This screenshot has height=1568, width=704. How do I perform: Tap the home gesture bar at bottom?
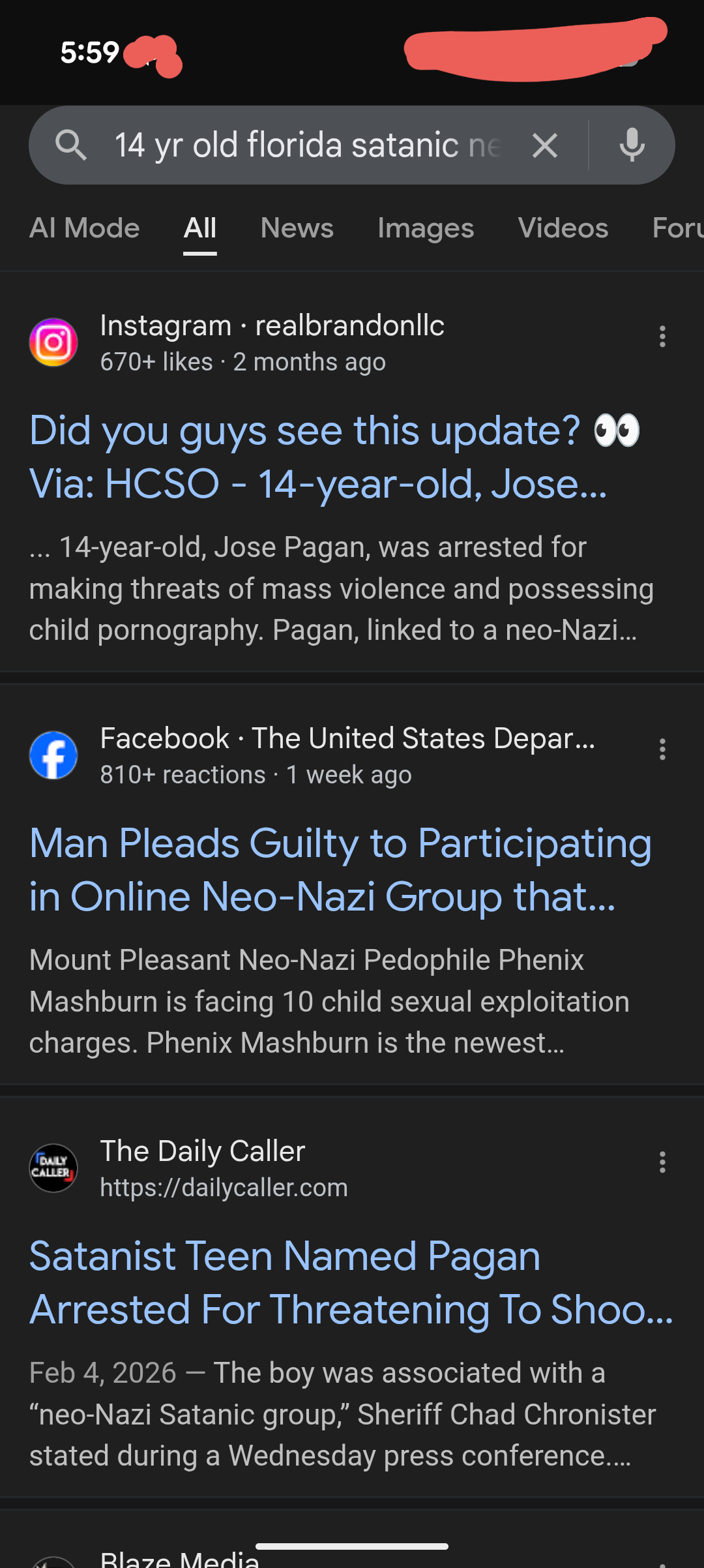[352, 1546]
